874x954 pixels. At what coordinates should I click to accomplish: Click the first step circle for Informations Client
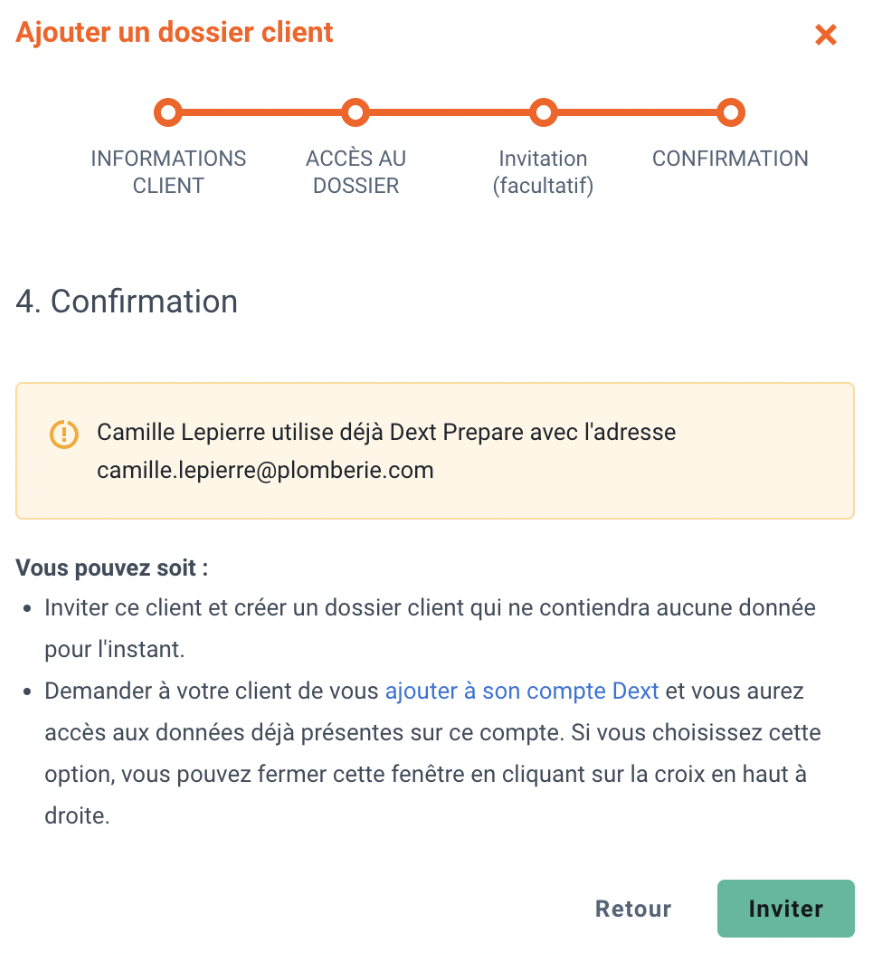pos(168,113)
